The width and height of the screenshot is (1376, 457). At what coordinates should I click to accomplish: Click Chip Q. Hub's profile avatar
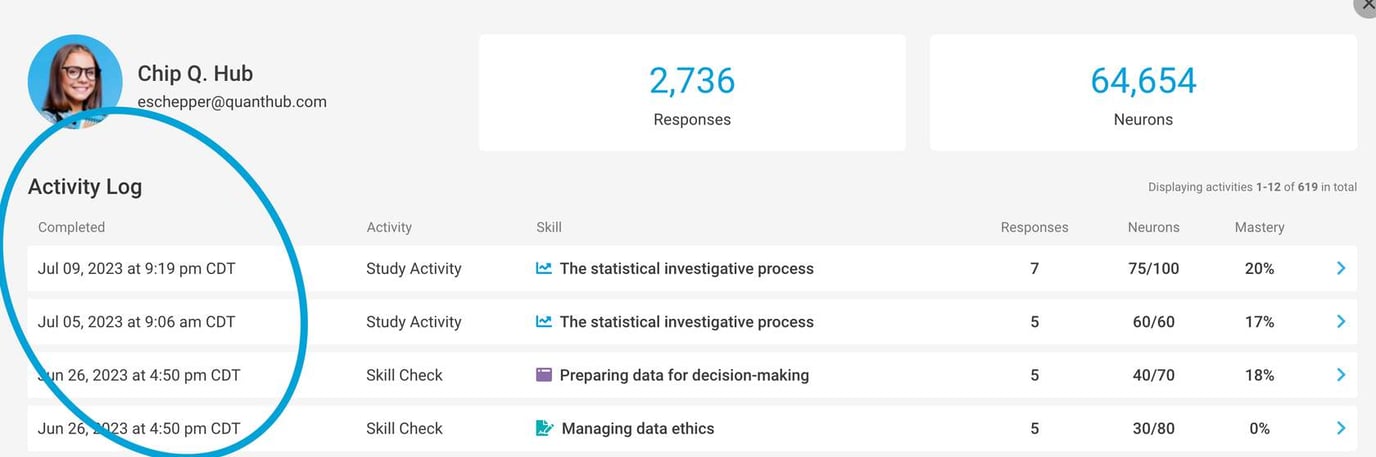(75, 81)
